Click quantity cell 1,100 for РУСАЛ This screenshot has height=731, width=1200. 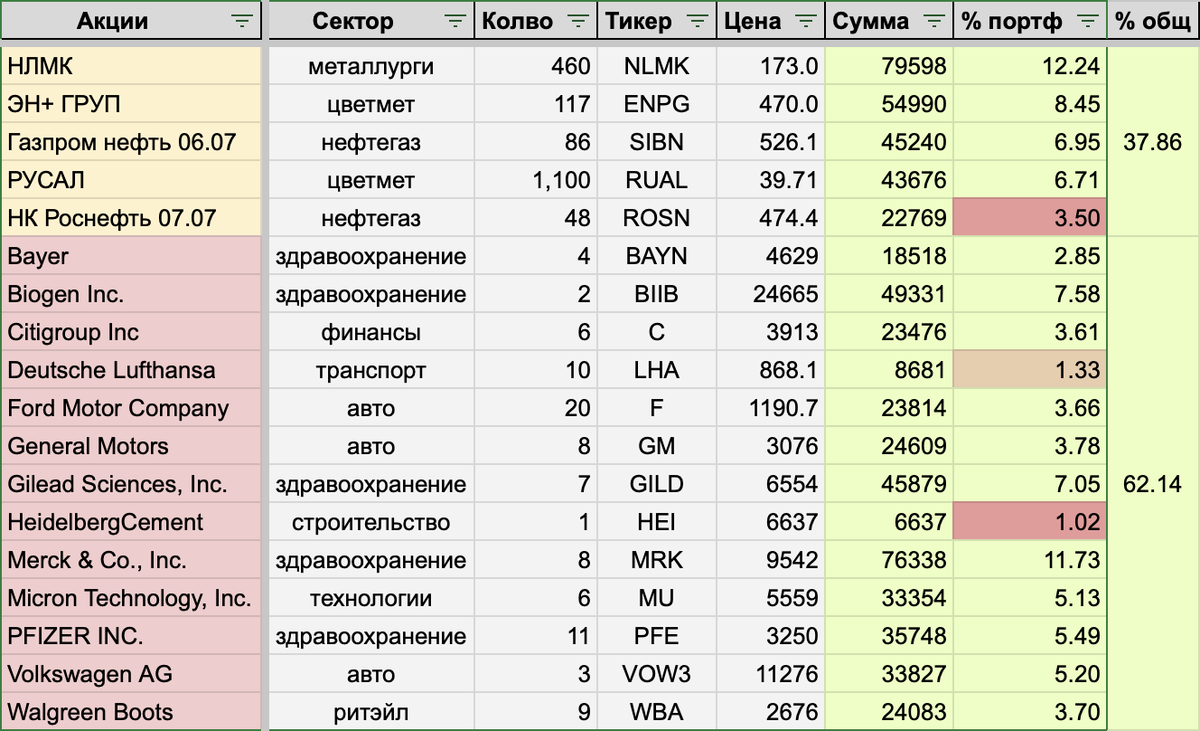tap(535, 181)
